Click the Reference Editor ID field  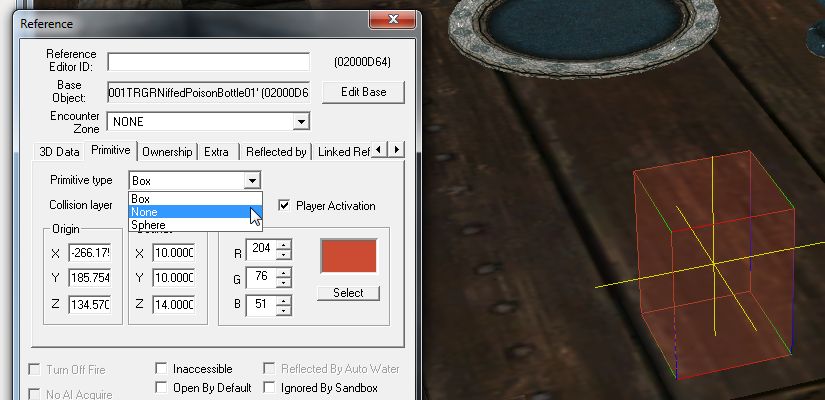pos(208,62)
